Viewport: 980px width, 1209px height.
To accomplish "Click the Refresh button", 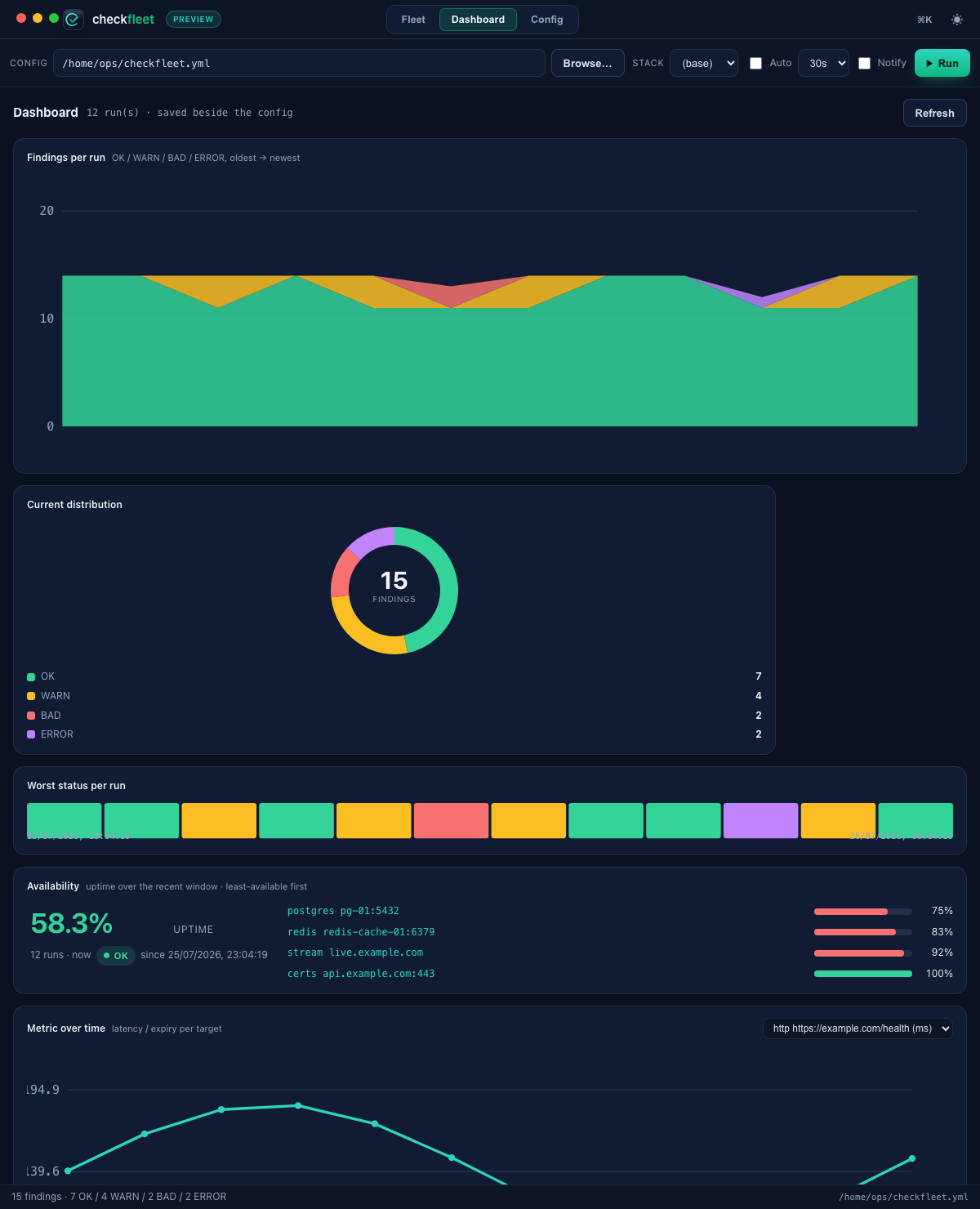I will point(934,113).
